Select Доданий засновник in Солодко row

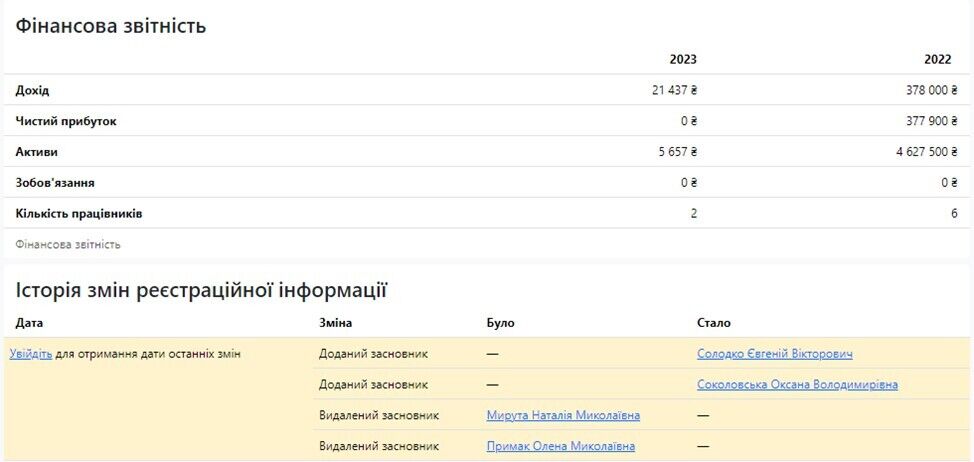pos(373,354)
